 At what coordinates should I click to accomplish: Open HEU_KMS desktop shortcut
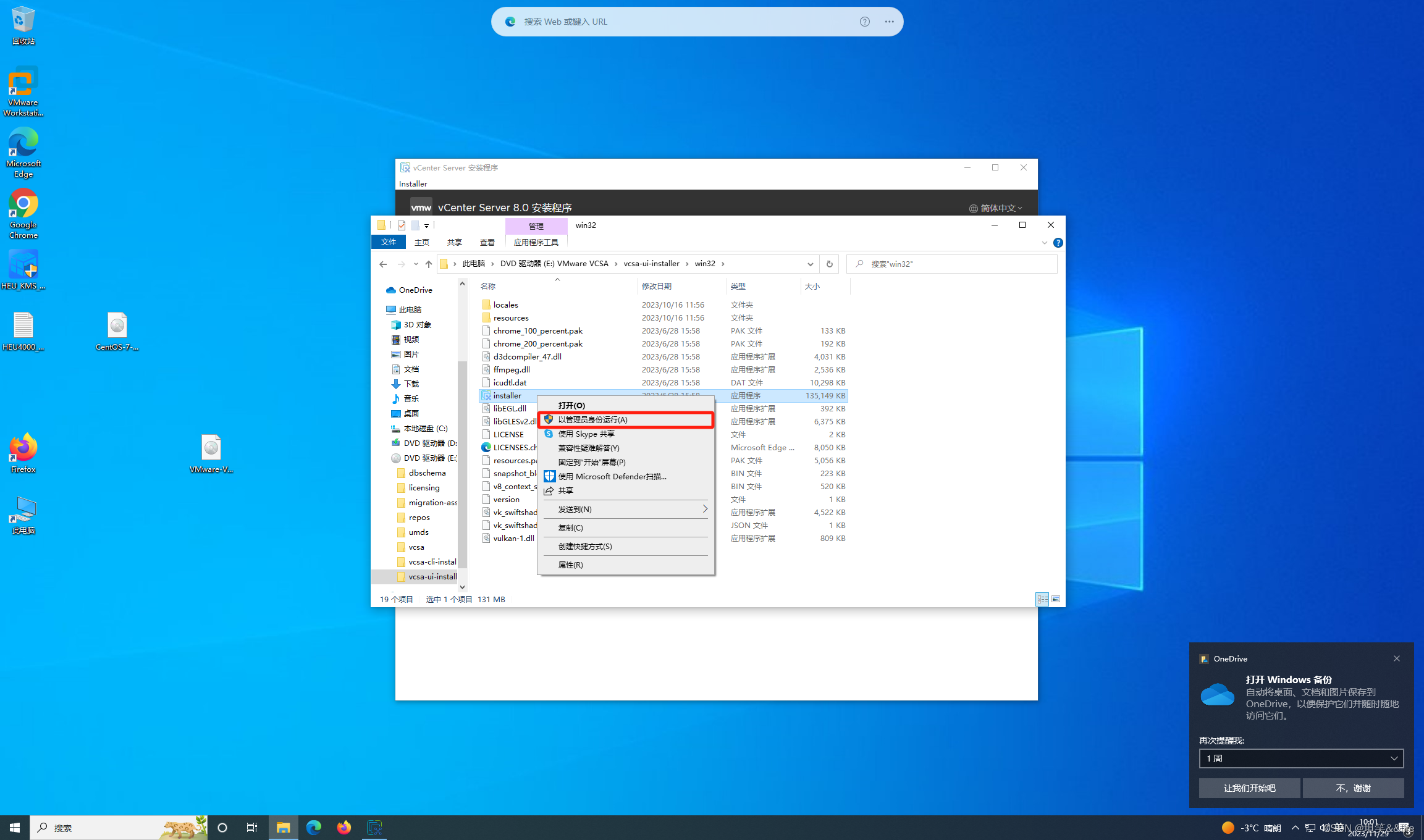point(23,270)
